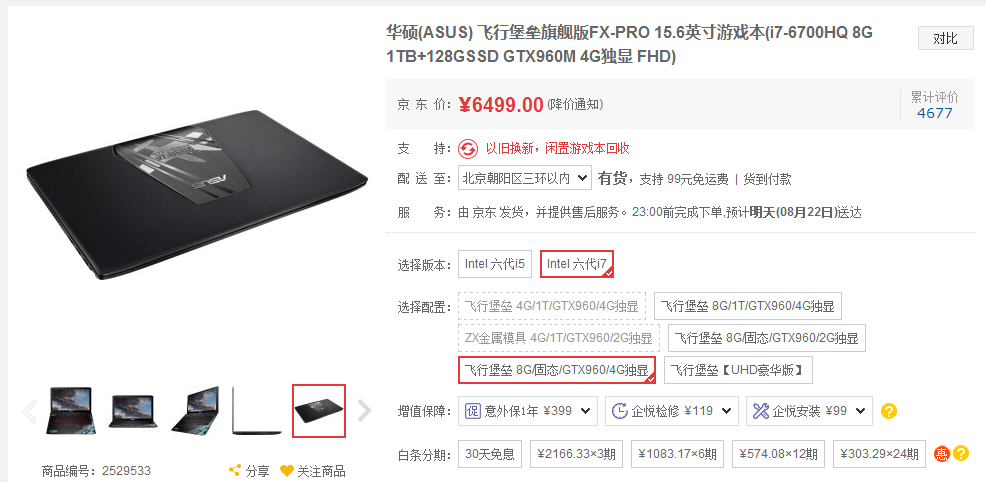This screenshot has height=482, width=986.
Task: Expand the 企悦检修 ¥119 dropdown
Action: [672, 411]
